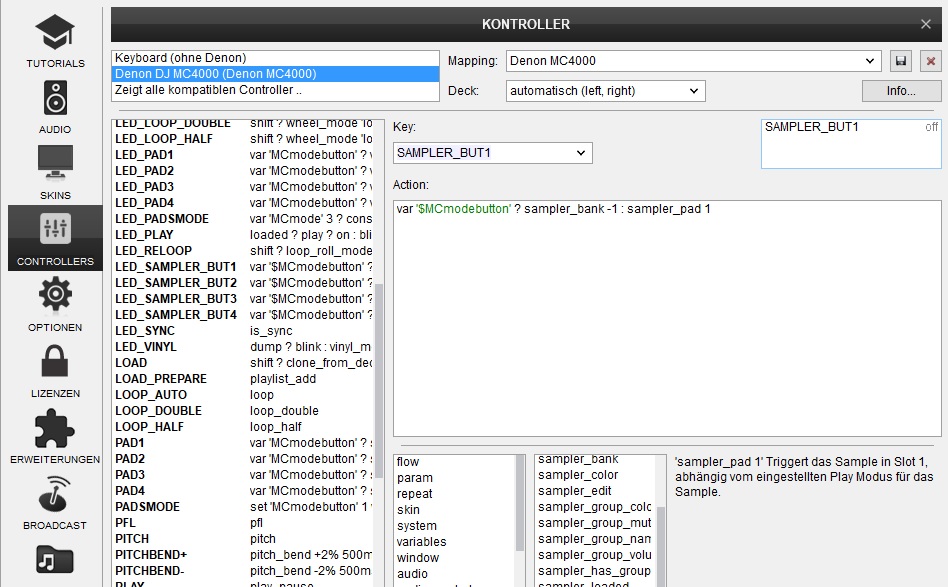Open the Broadcast antenna icon
The width and height of the screenshot is (948, 587).
(55, 494)
